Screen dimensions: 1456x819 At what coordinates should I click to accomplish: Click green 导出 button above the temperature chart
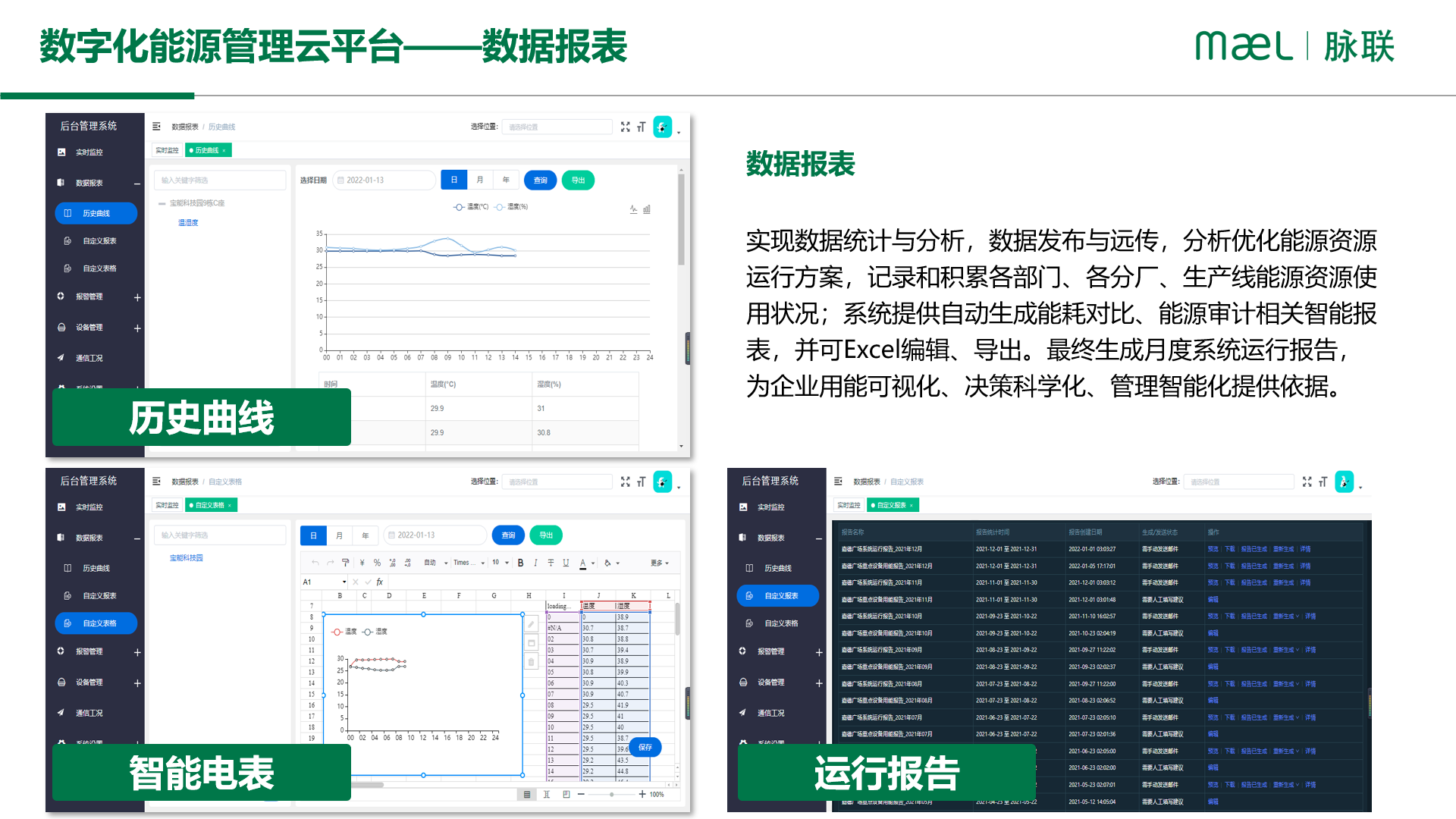point(578,180)
